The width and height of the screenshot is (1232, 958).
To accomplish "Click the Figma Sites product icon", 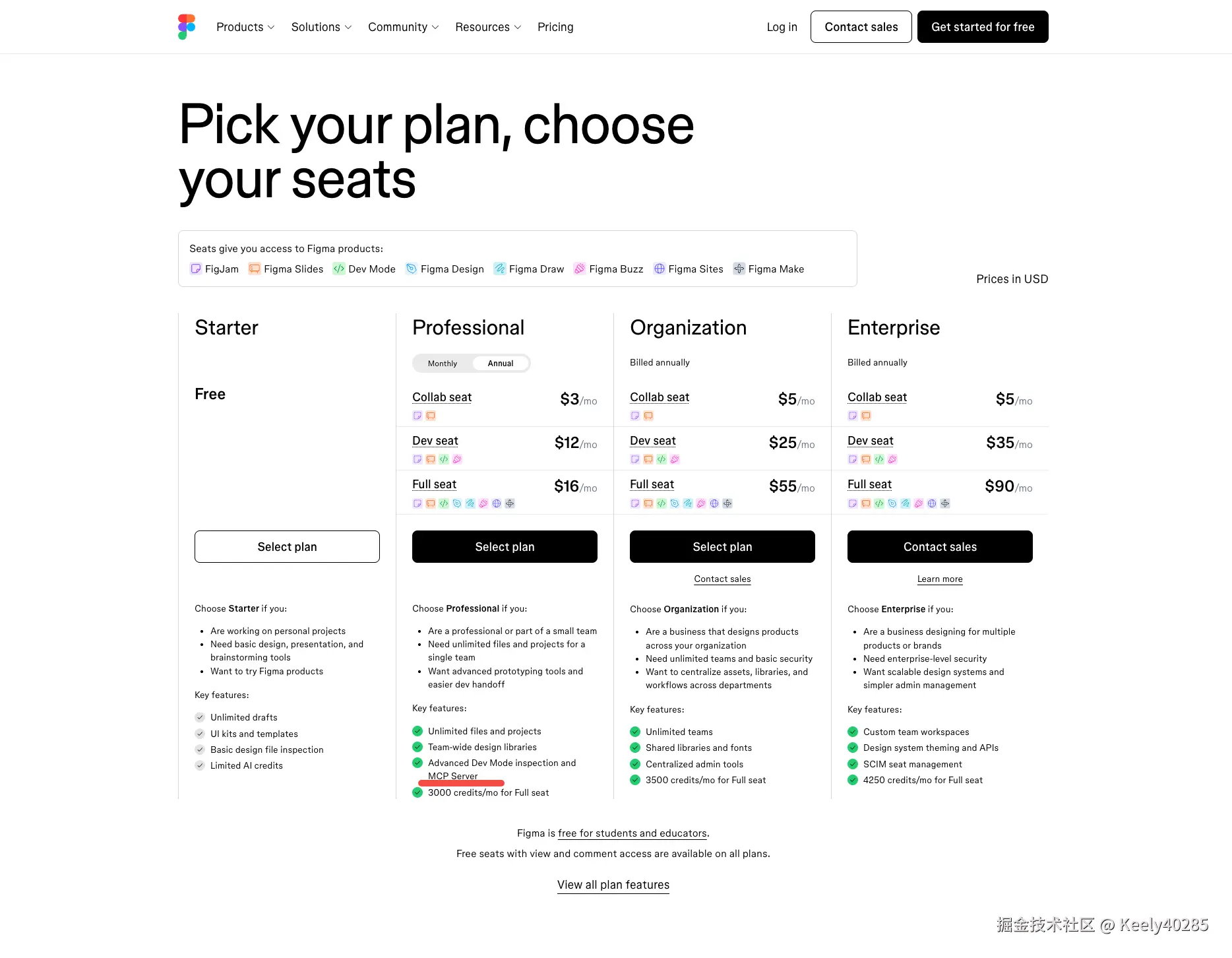I will 659,269.
